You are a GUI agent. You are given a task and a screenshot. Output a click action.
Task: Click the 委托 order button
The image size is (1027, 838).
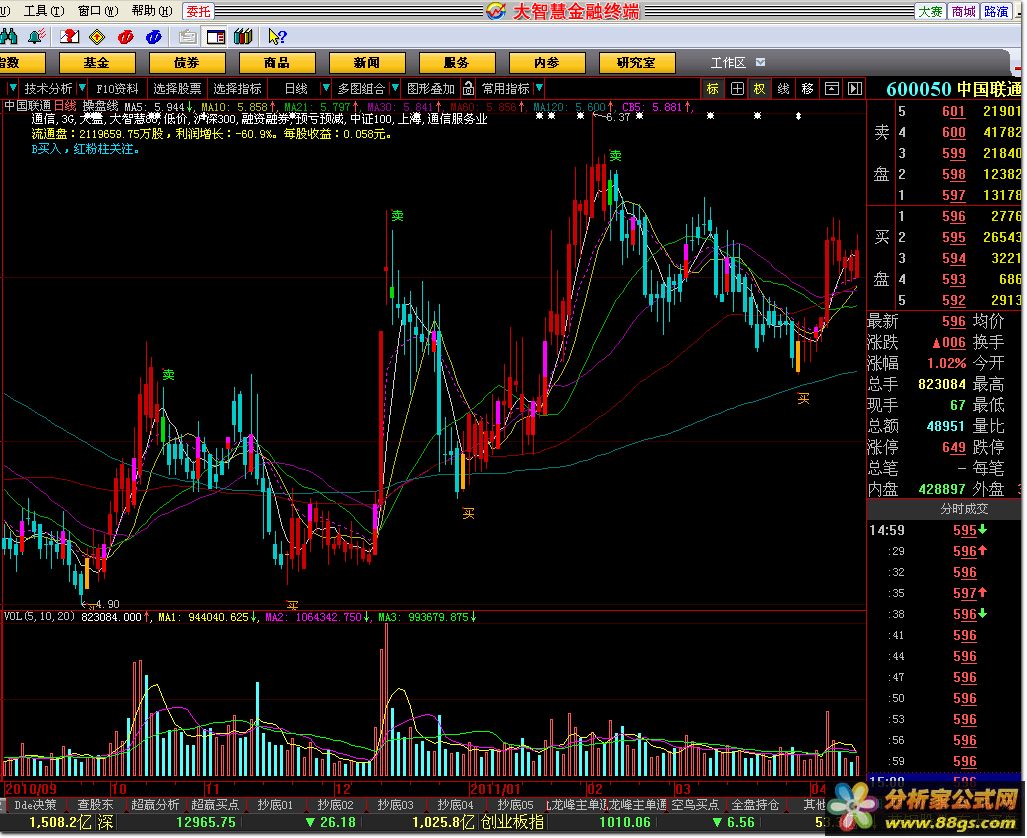point(198,11)
